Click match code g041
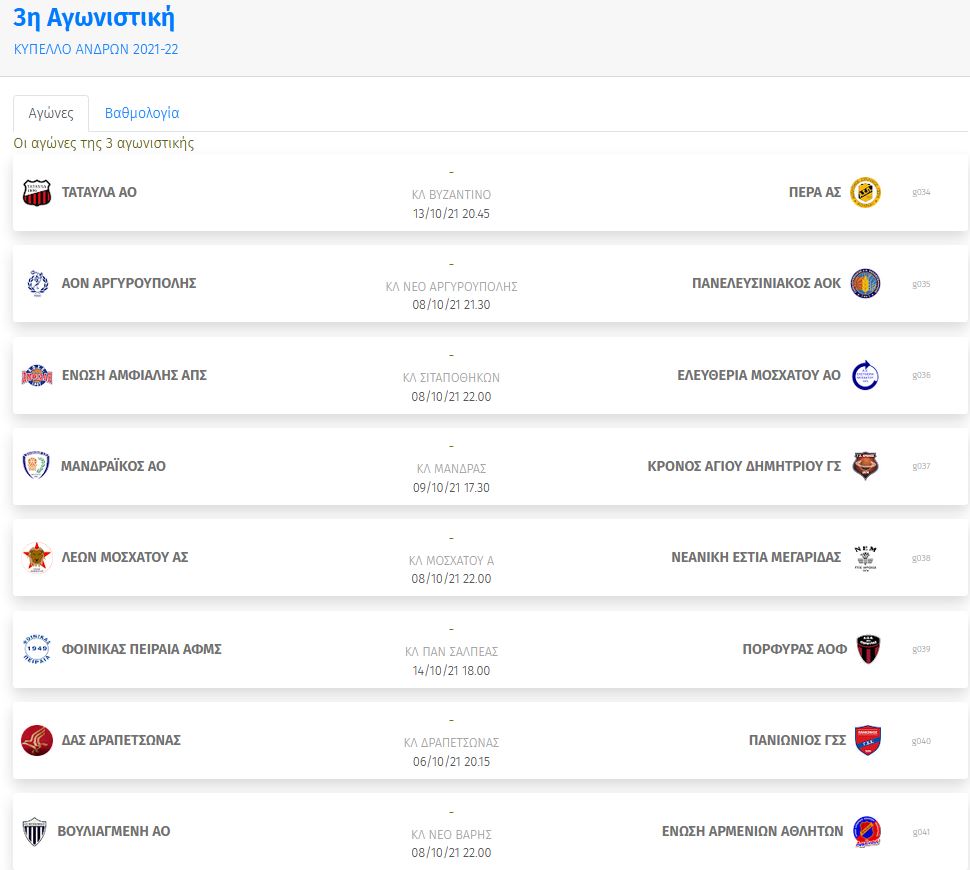Image resolution: width=970 pixels, height=870 pixels. click(921, 832)
